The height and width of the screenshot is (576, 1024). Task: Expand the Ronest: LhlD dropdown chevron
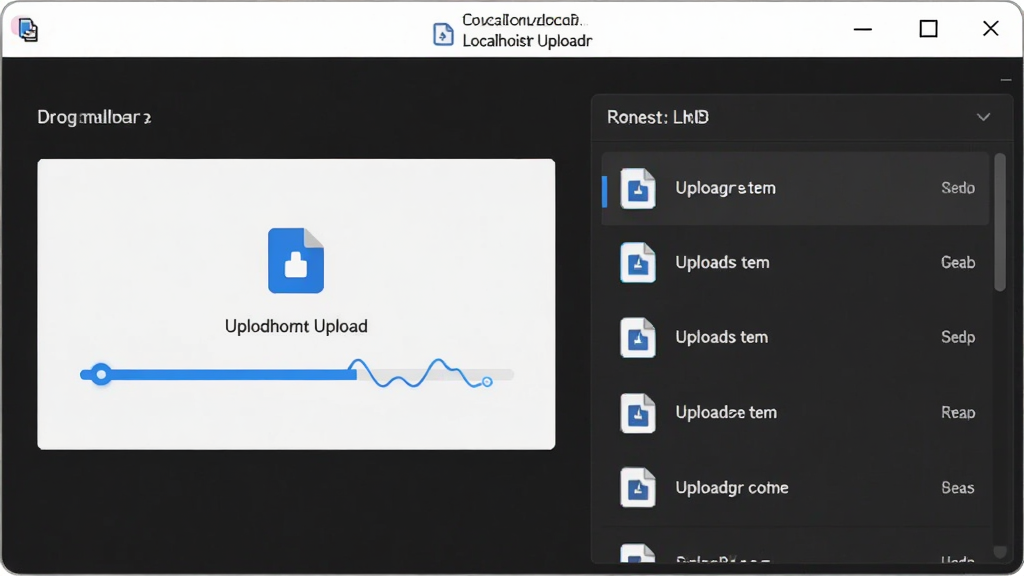[984, 118]
